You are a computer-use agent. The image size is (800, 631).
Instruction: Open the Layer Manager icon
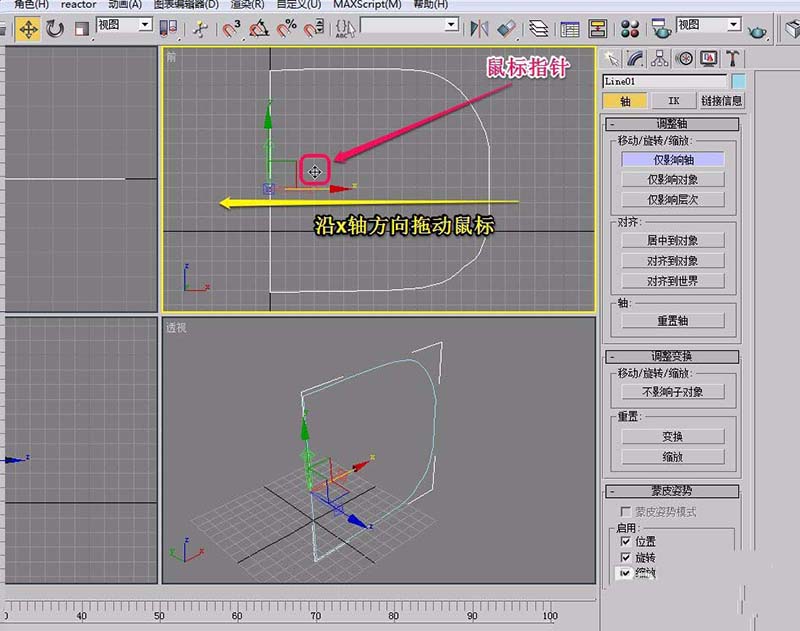[538, 29]
